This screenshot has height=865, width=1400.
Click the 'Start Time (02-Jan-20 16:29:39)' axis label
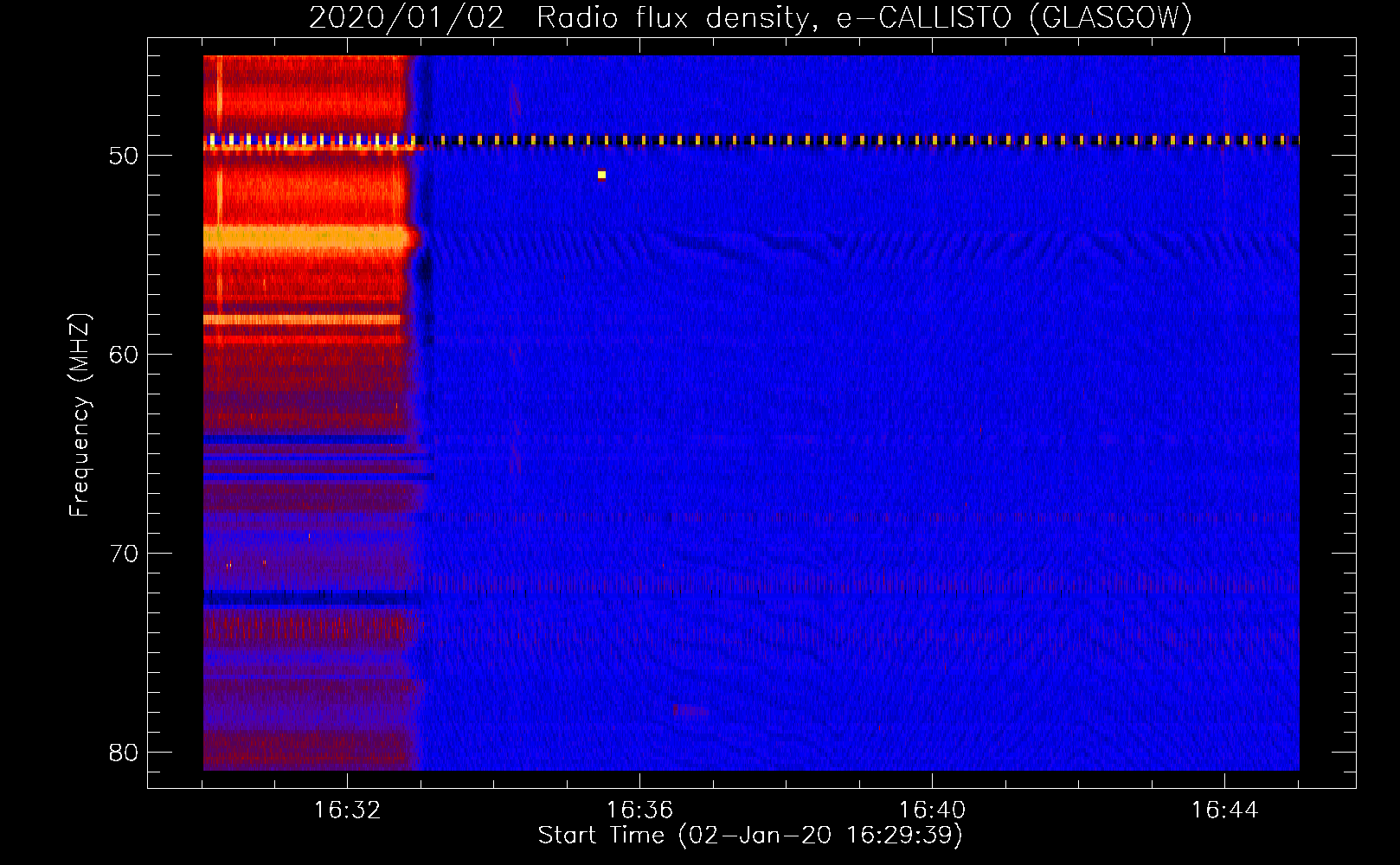[750, 836]
